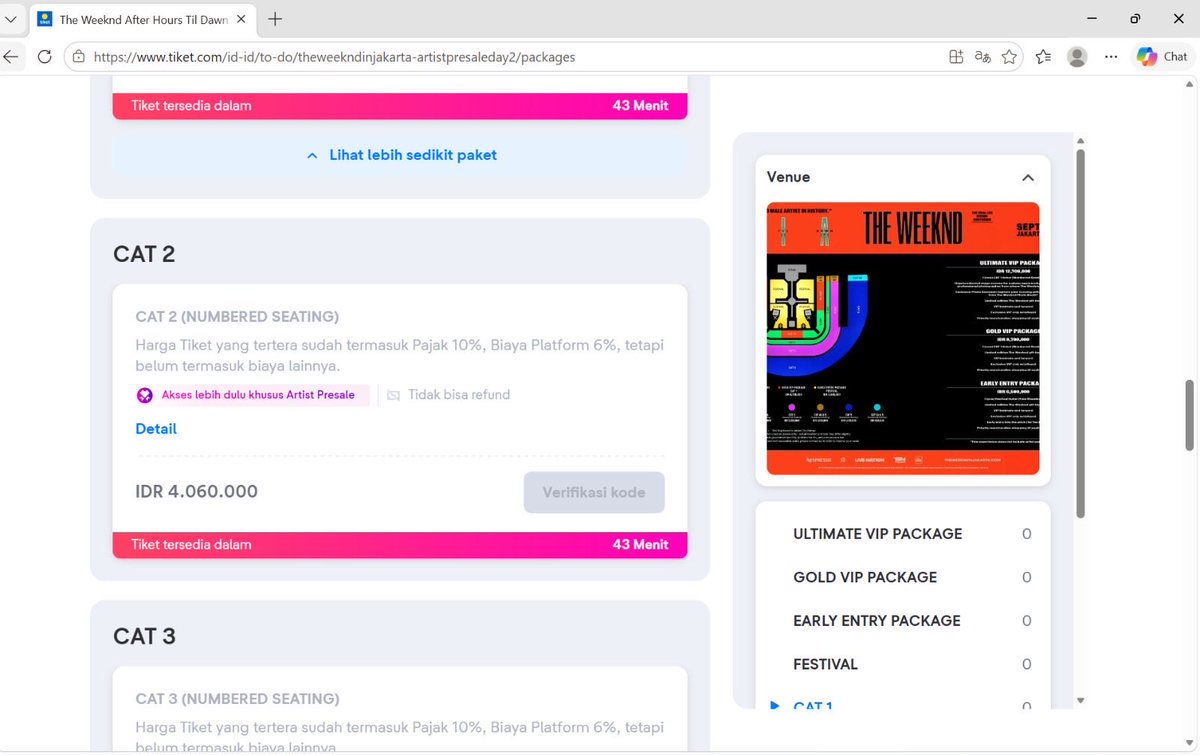1200x755 pixels.
Task: Click the sidebar scrollbar down arrow
Action: click(x=1080, y=701)
